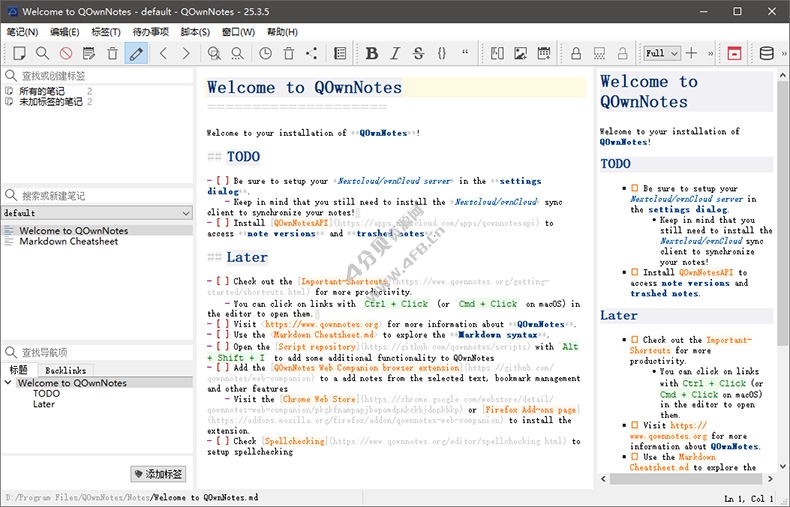790x507 pixels.
Task: Open the default note folder dropdown
Action: 97,213
